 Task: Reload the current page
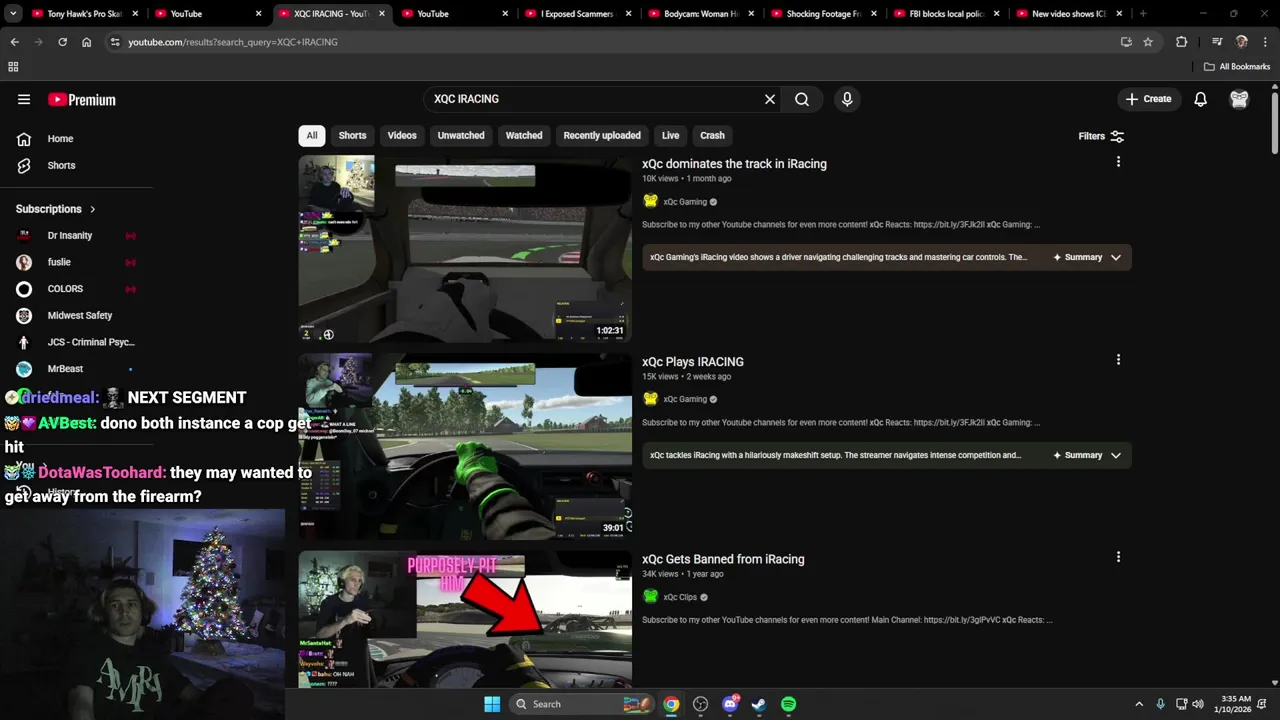(x=62, y=42)
